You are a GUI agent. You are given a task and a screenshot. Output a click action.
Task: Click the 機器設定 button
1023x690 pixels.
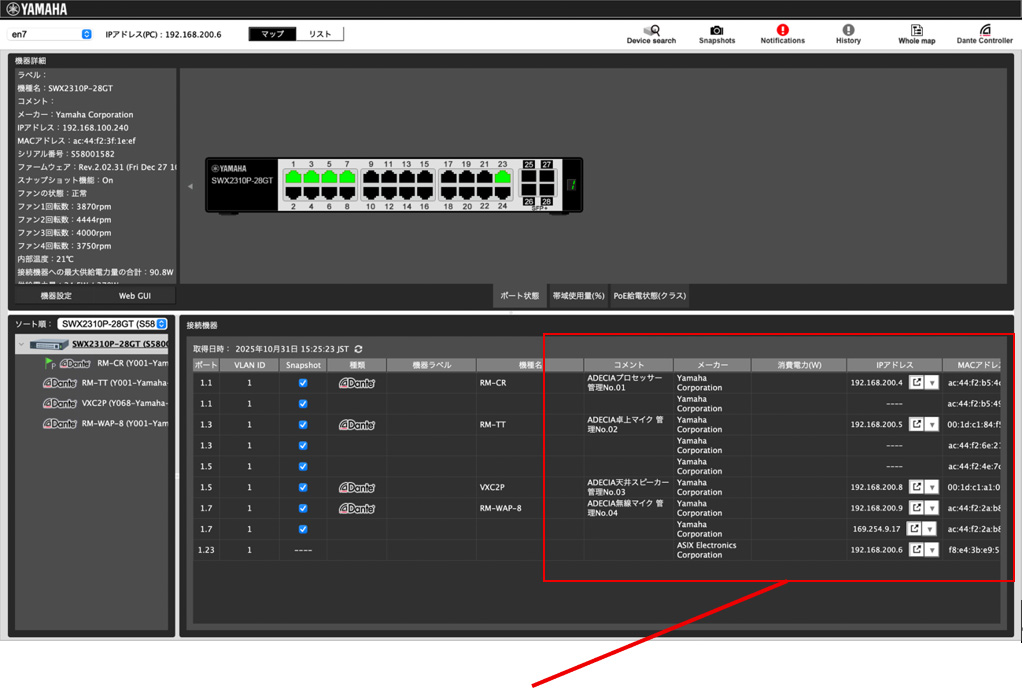tap(56, 296)
